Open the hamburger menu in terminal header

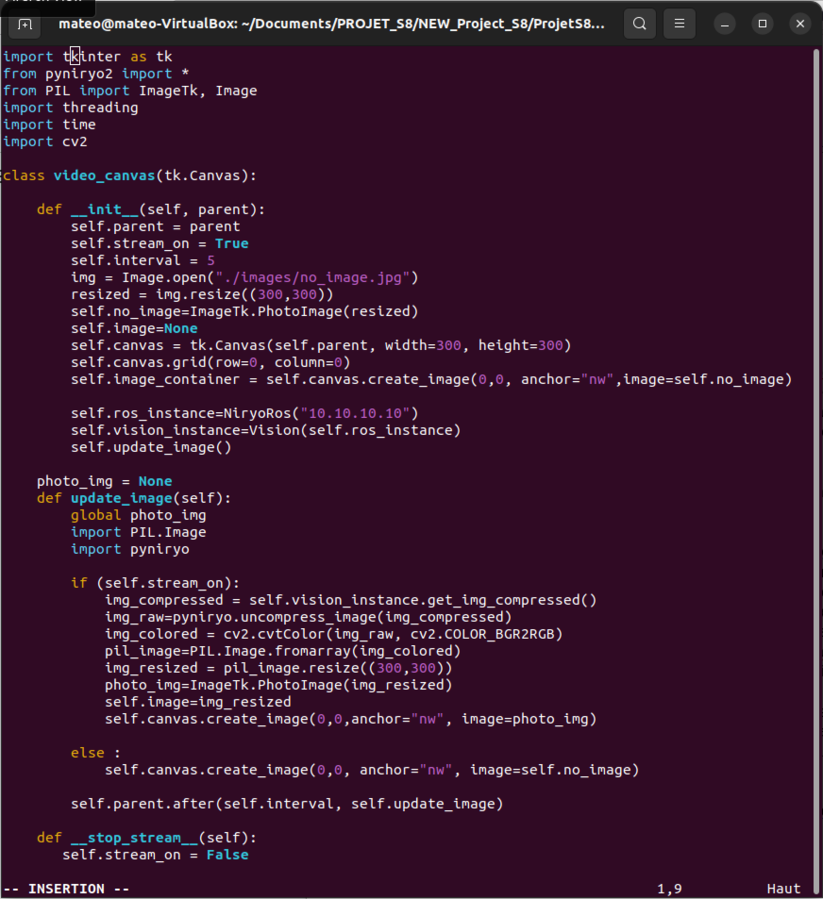679,23
